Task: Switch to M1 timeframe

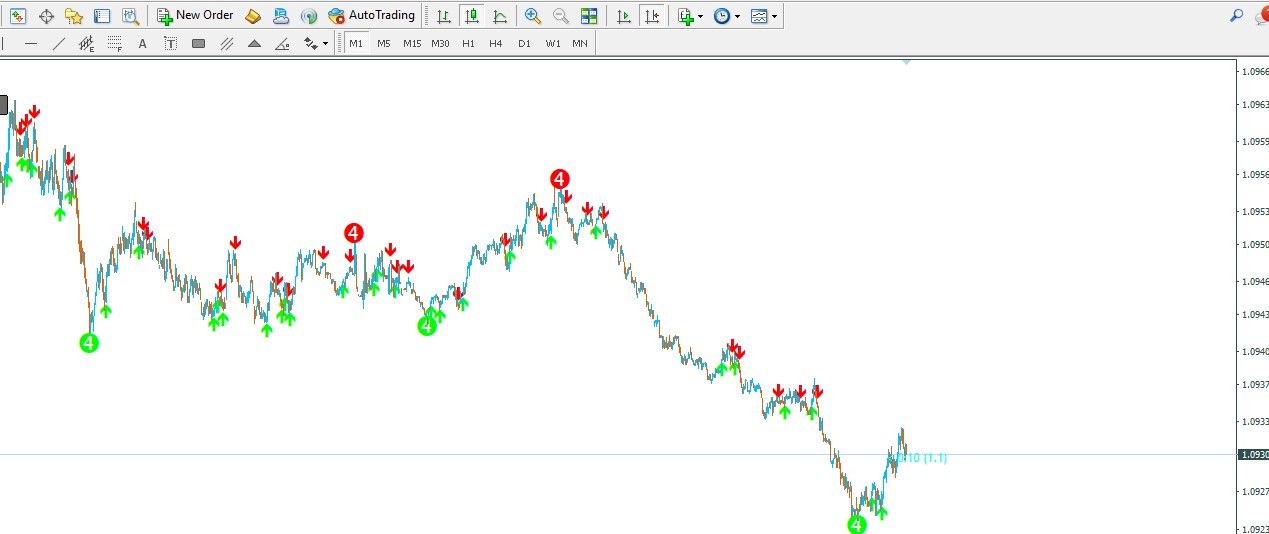Action: [356, 43]
